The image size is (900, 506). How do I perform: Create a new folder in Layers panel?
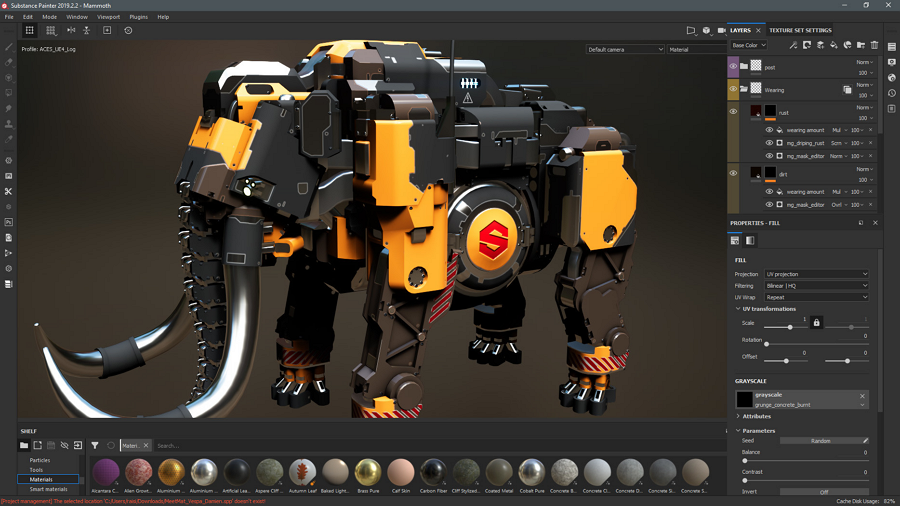coord(861,45)
